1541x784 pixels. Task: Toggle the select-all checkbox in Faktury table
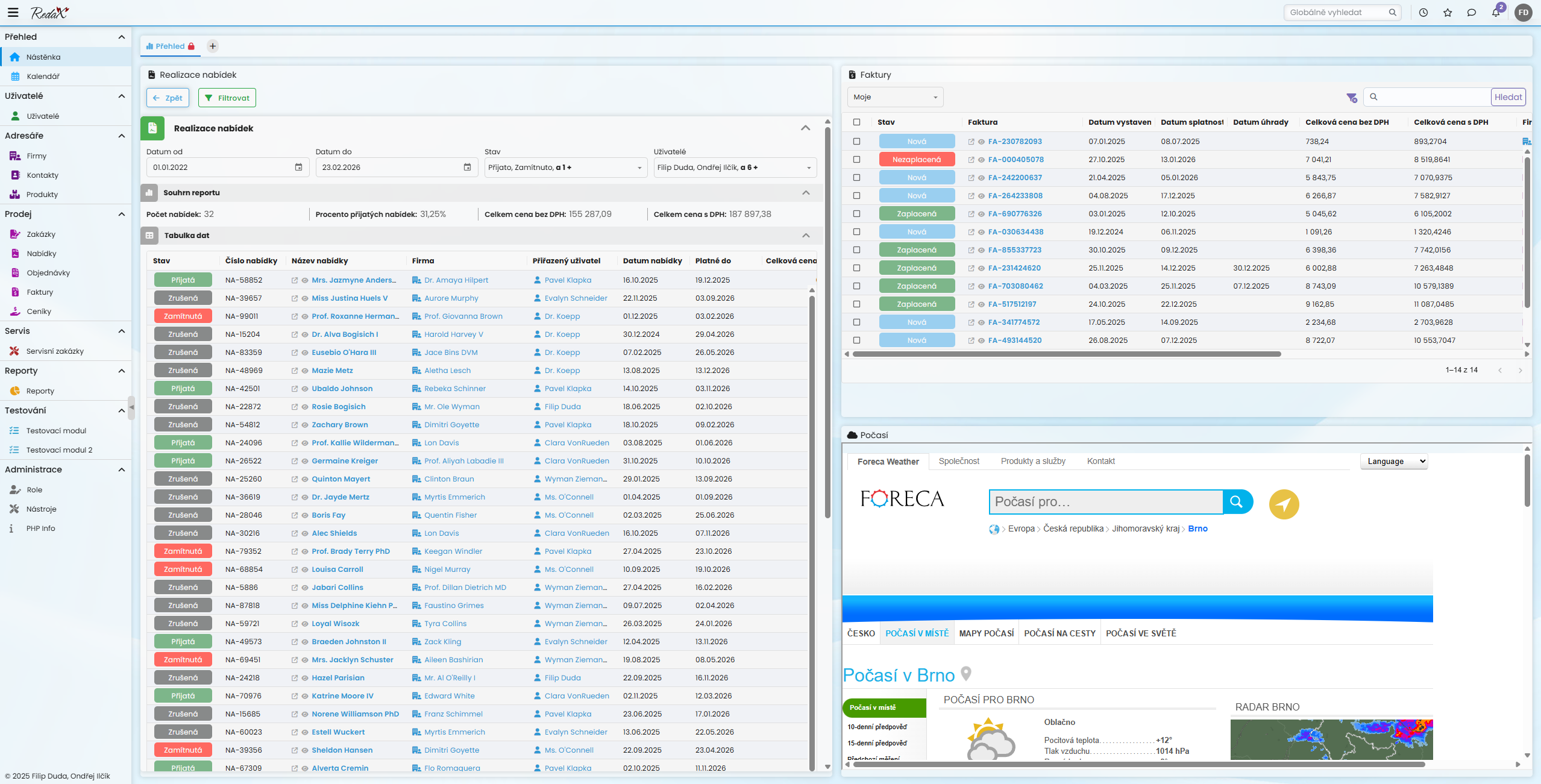[x=857, y=122]
